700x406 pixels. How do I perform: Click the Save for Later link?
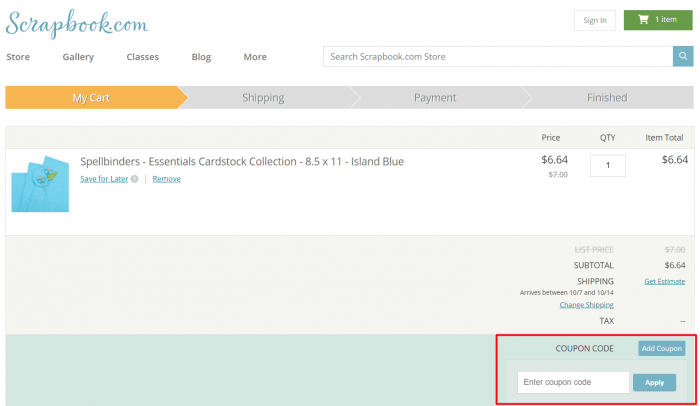pos(104,179)
